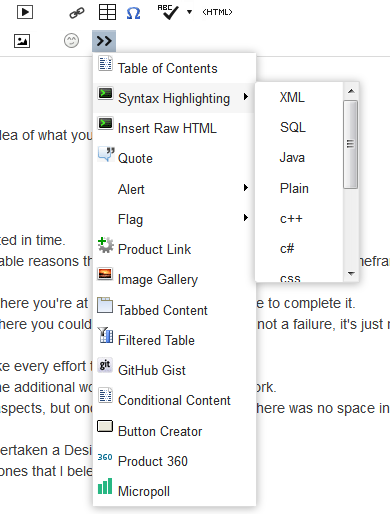Image resolution: width=390 pixels, height=514 pixels.
Task: Select the GitHub Gist menu entry
Action: (174, 370)
